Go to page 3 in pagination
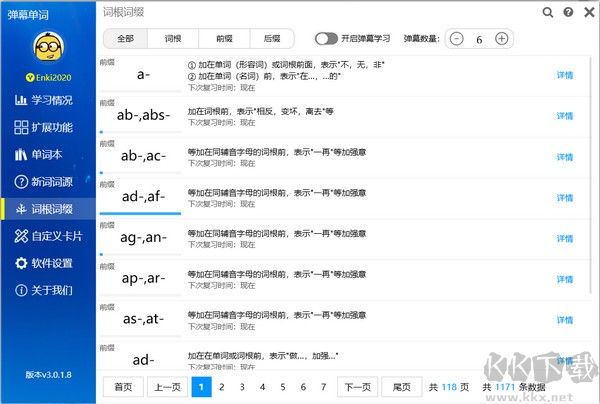Image resolution: width=600 pixels, height=404 pixels. pyautogui.click(x=243, y=387)
